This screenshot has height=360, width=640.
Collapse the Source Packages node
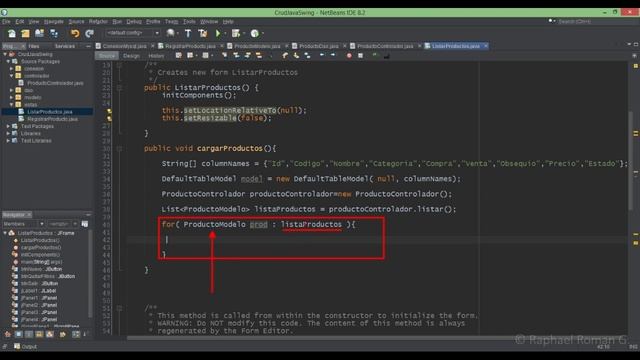(8, 61)
